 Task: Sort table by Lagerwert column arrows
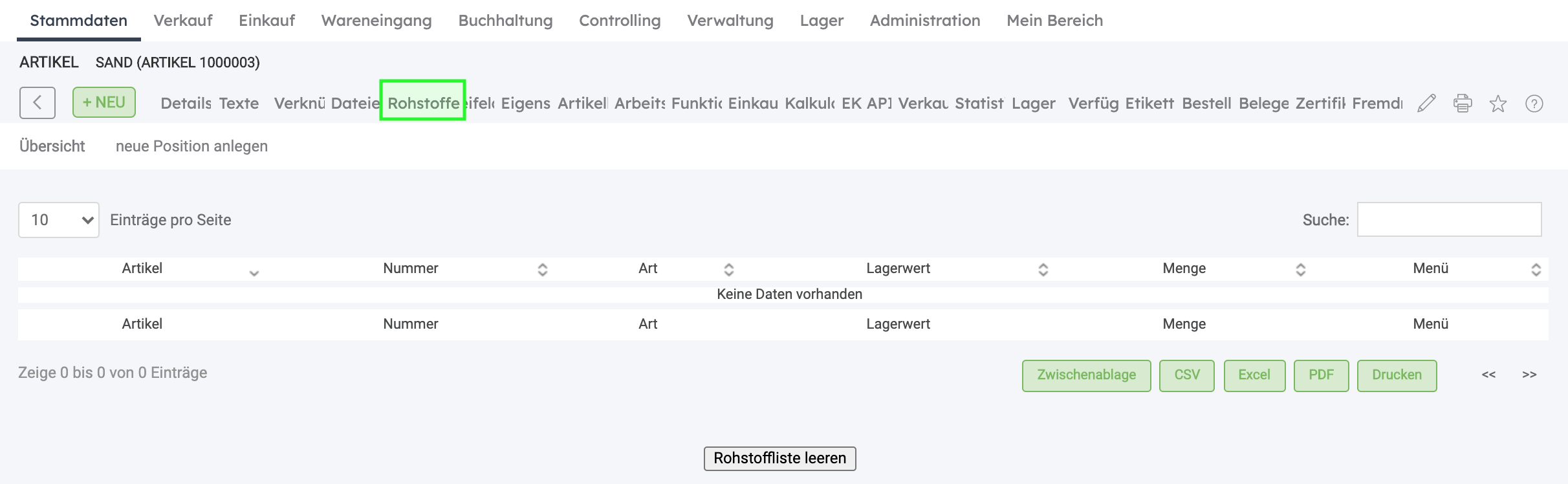point(1043,269)
